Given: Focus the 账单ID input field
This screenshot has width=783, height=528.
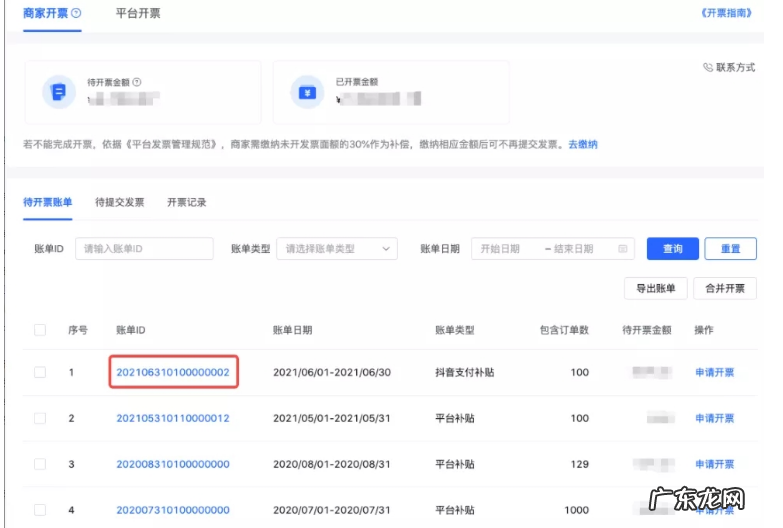Looking at the screenshot, I should pos(144,249).
